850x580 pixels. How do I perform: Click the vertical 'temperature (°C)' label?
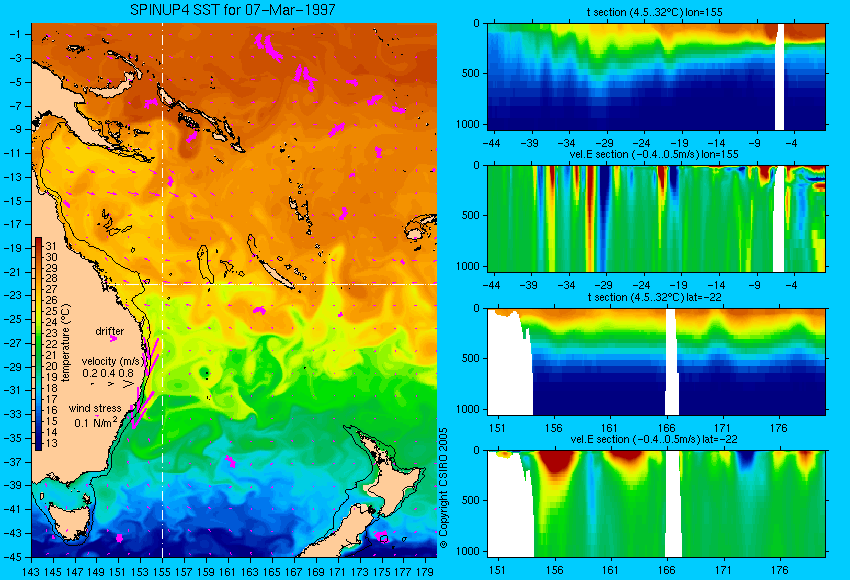click(66, 343)
